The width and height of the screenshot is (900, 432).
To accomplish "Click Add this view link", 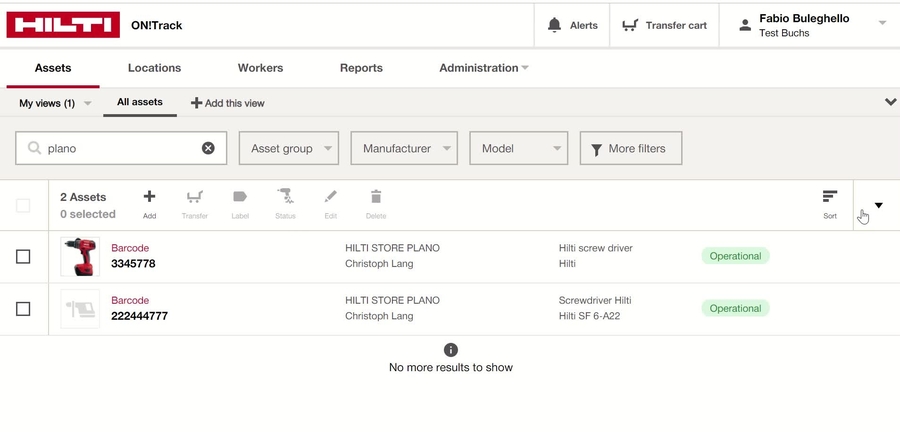I will (228, 103).
